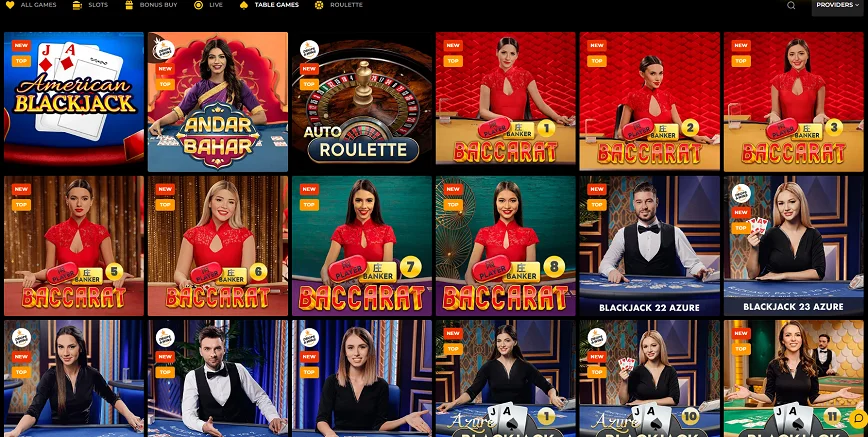Click the Roulette wheel icon
868x437 pixels.
click(x=319, y=5)
